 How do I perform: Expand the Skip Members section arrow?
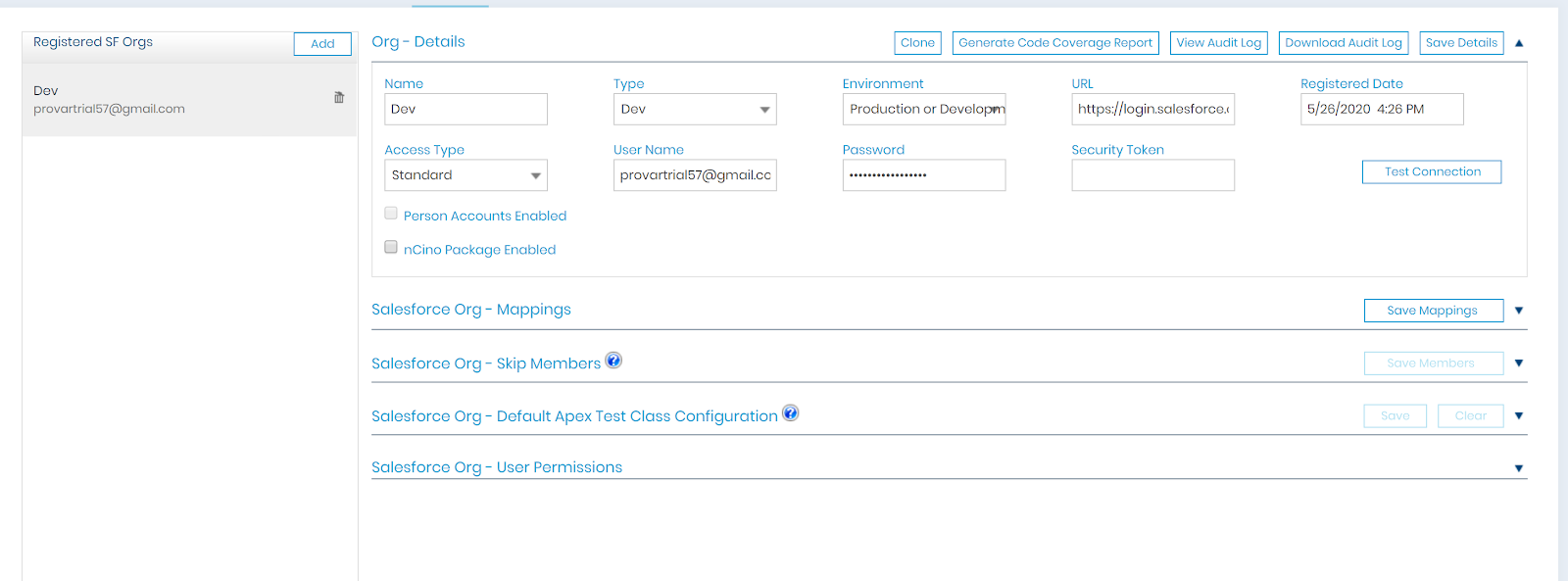tap(1519, 363)
